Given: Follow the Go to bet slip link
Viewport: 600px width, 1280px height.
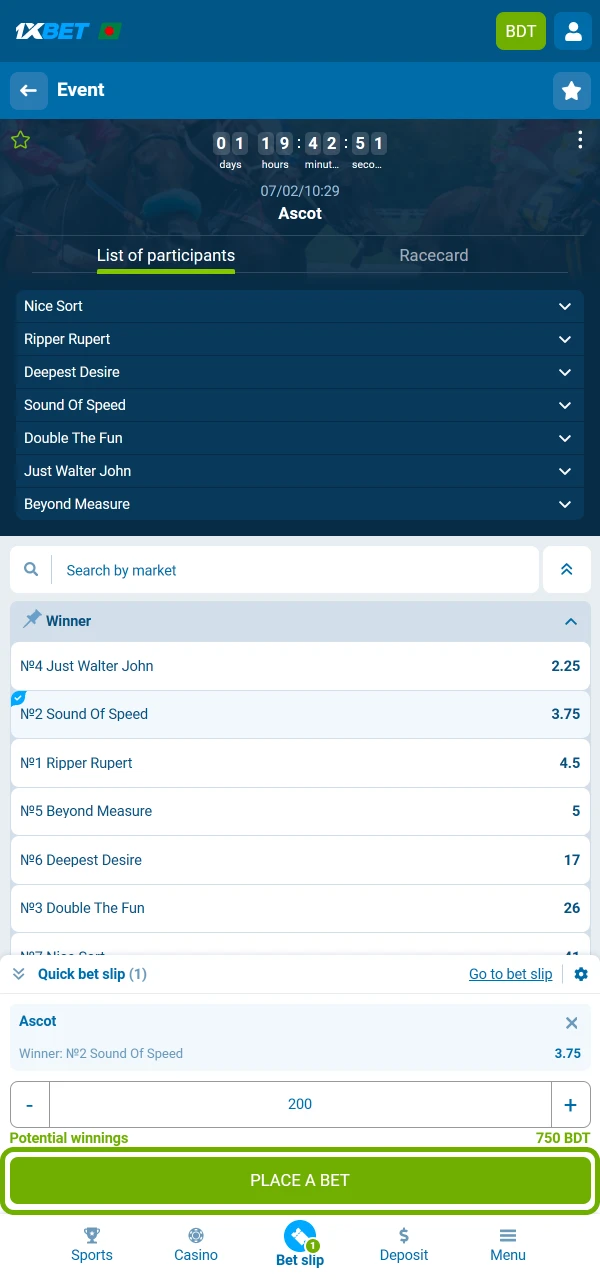Looking at the screenshot, I should pos(510,974).
